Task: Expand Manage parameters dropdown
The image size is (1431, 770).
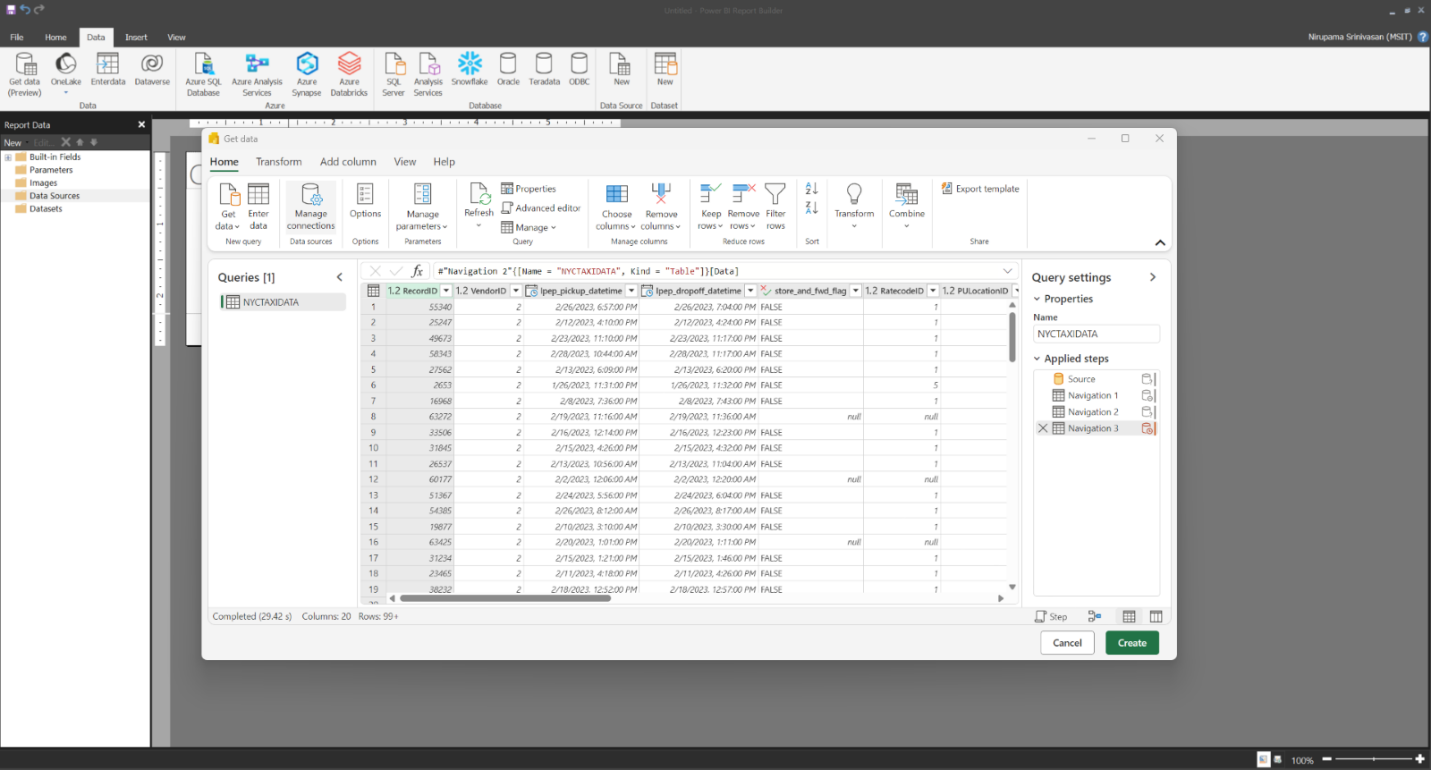Action: 423,207
